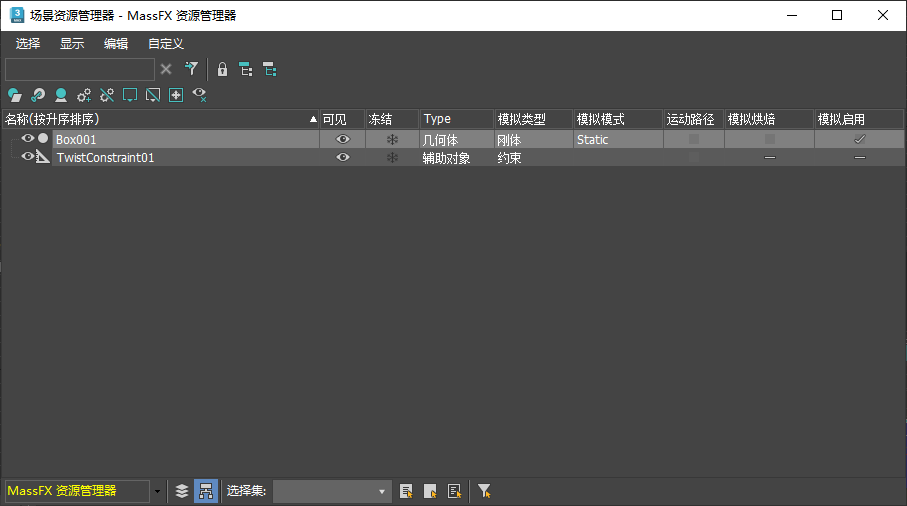The image size is (907, 506).
Task: Open the 选择 menu
Action: [28, 43]
